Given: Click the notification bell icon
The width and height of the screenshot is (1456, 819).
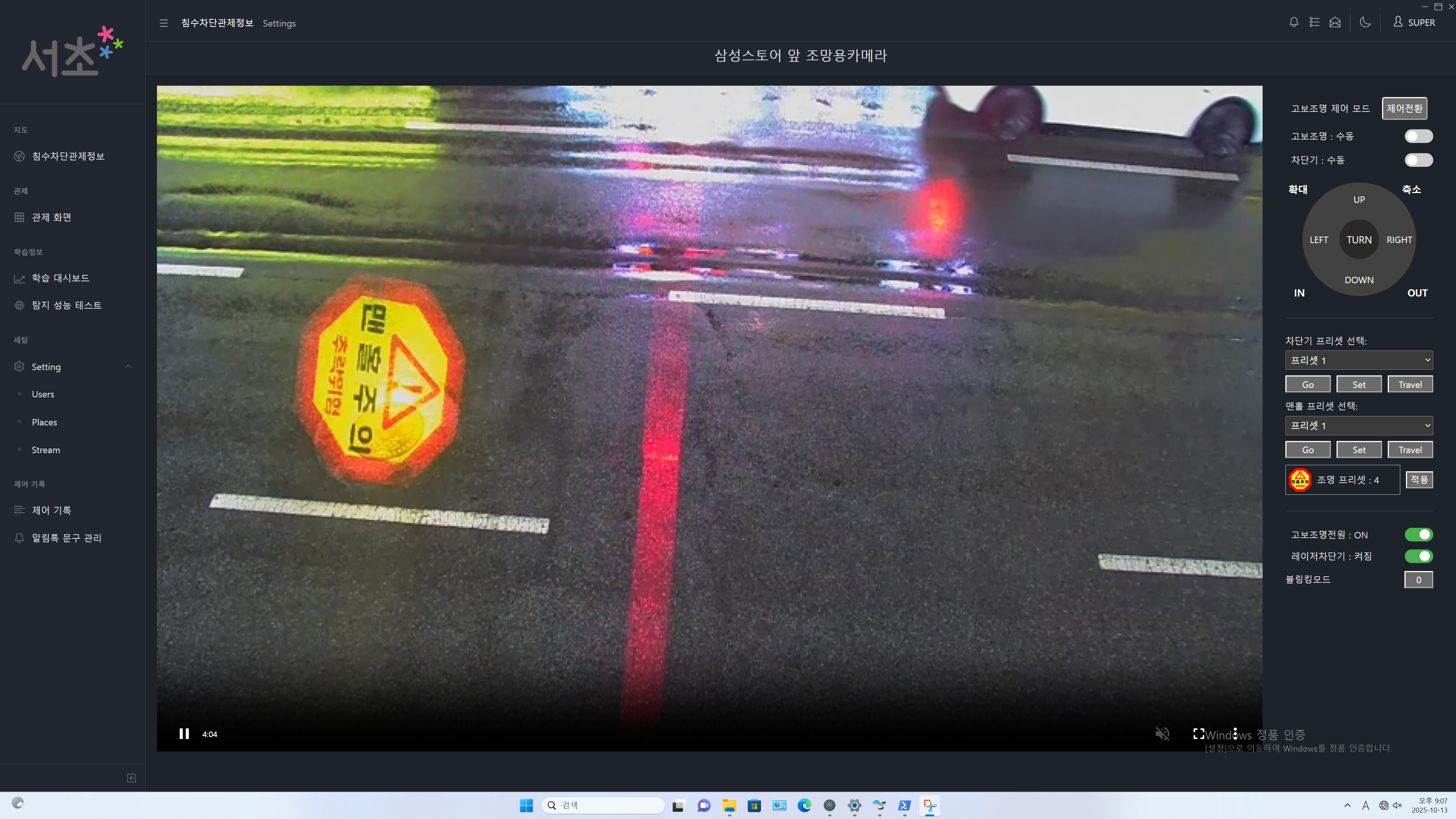Looking at the screenshot, I should coord(1294,23).
